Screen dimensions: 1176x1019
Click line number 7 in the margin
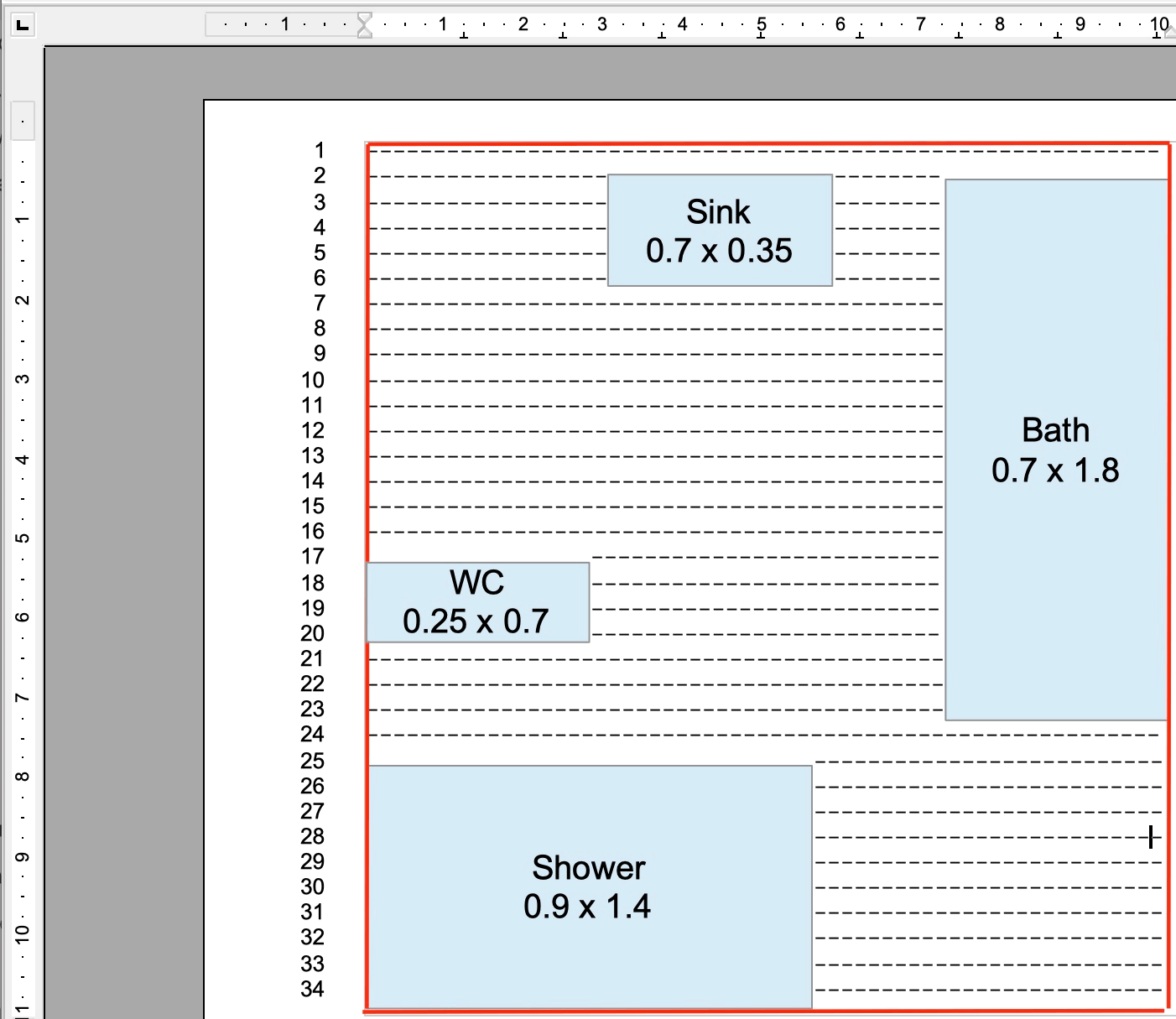320,303
